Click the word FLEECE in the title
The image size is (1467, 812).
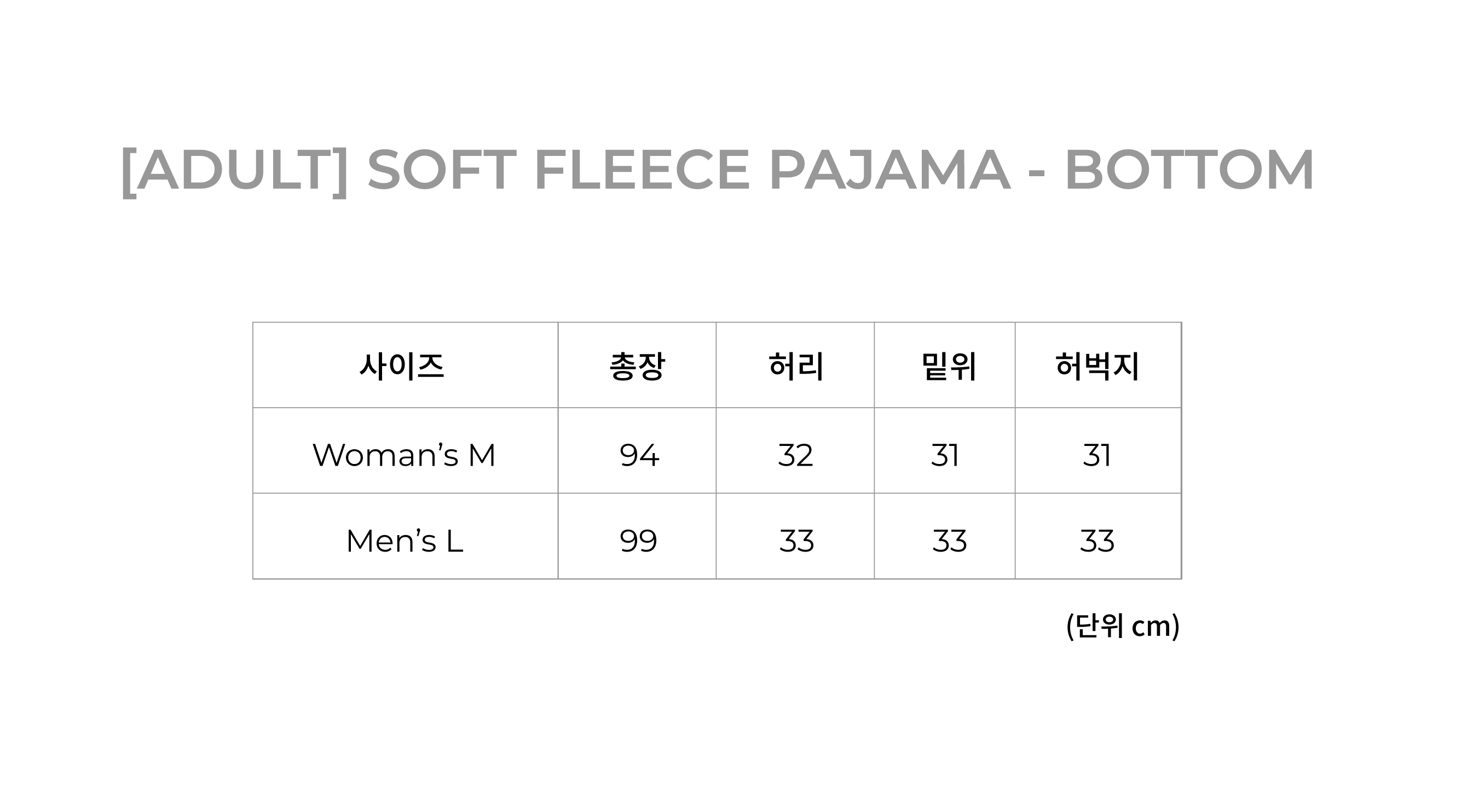[x=642, y=170]
